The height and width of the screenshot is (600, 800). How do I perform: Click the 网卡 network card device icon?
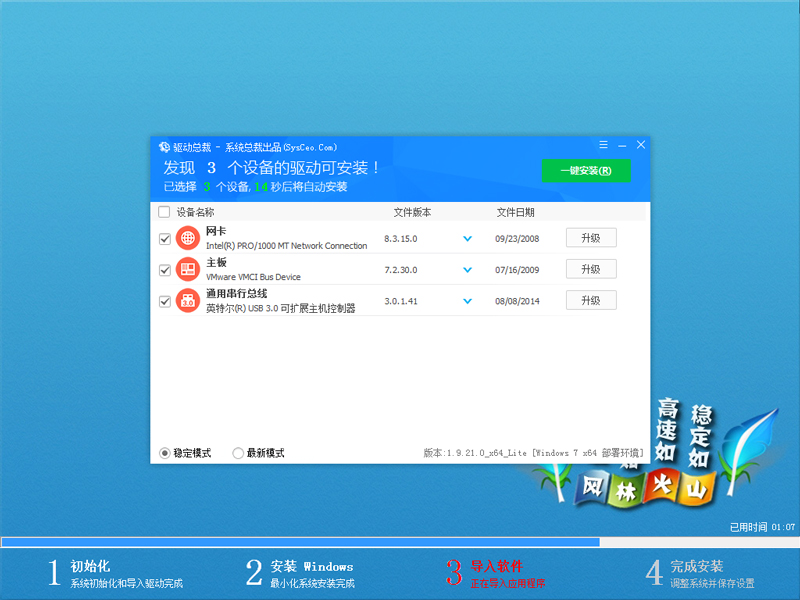187,238
